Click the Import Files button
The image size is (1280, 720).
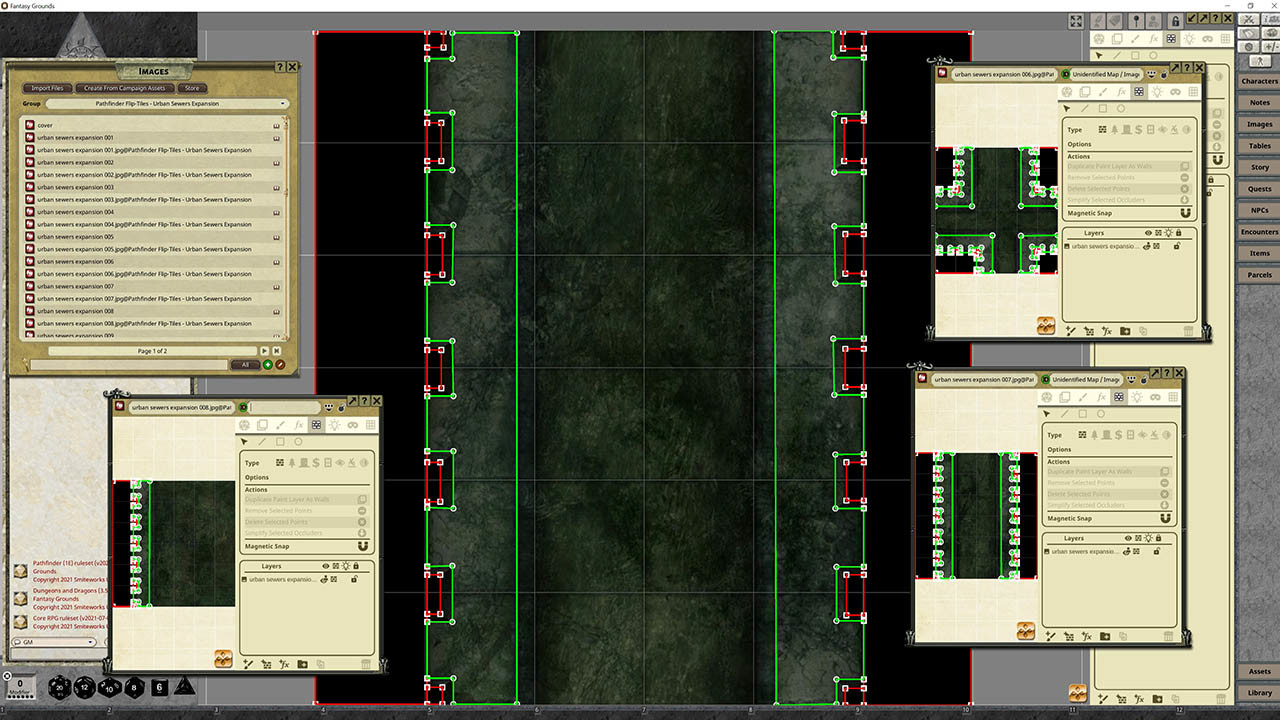click(46, 88)
